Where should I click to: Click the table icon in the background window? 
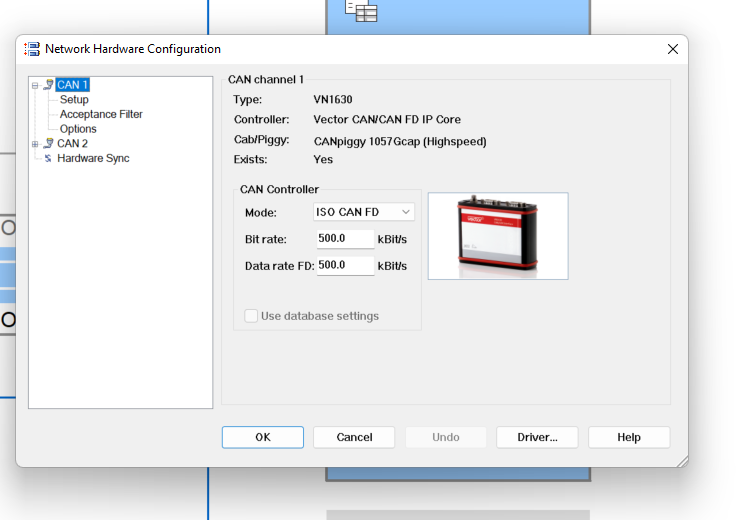coord(361,11)
